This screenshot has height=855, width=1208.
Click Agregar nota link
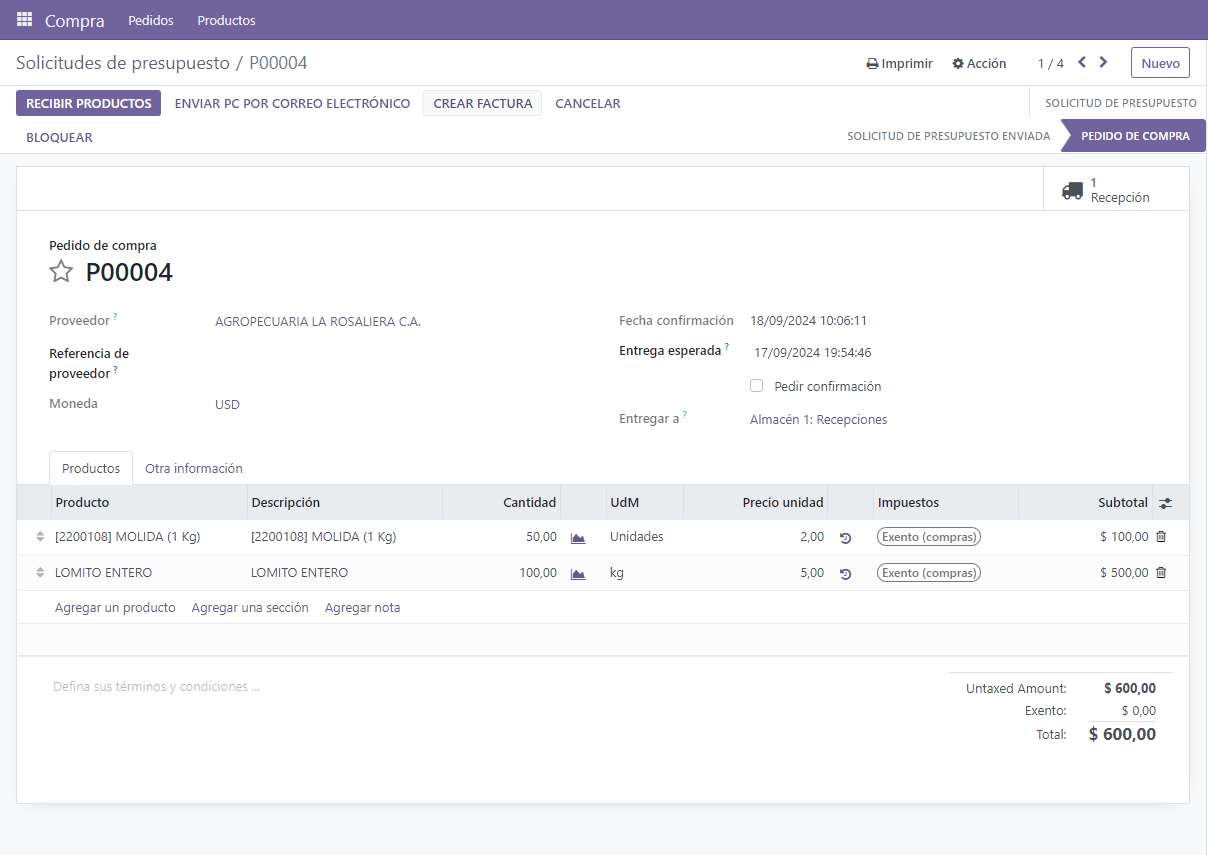pos(363,607)
